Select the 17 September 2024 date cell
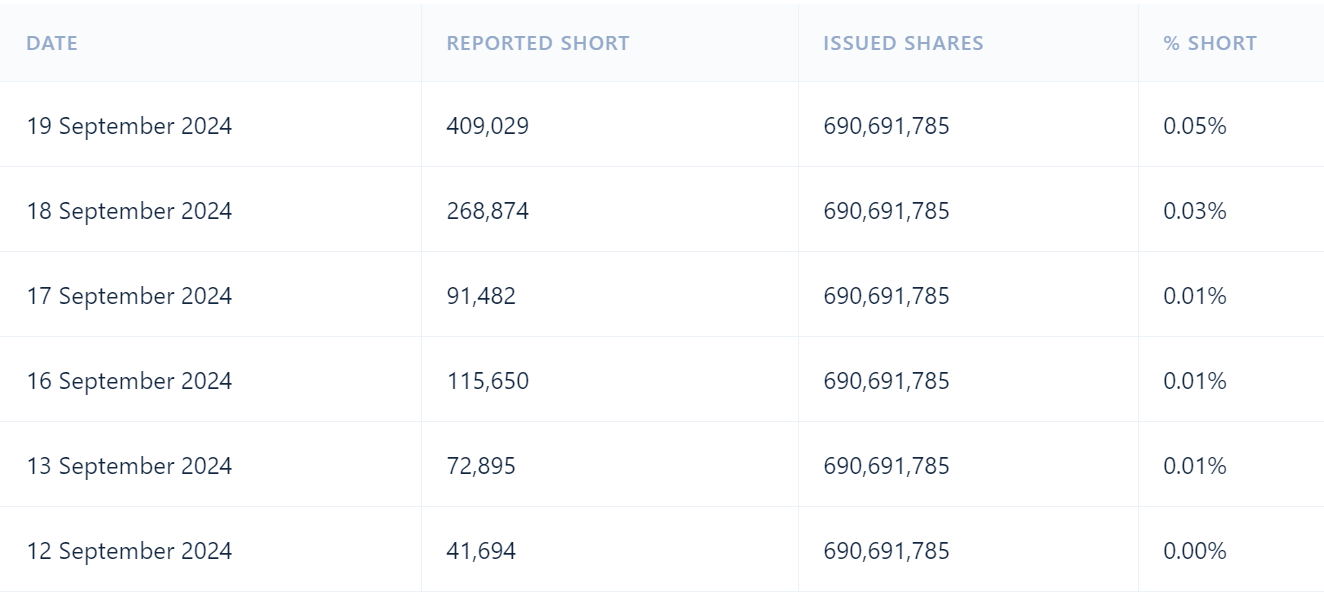 [129, 296]
